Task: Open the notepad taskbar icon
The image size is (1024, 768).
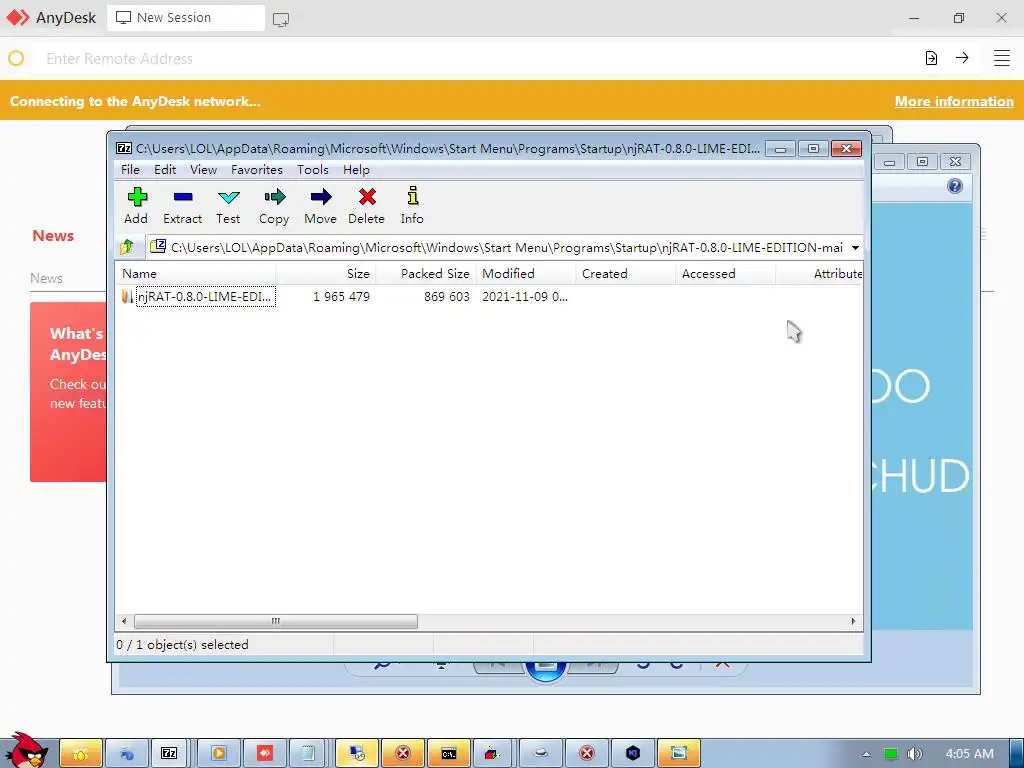Action: tap(308, 753)
